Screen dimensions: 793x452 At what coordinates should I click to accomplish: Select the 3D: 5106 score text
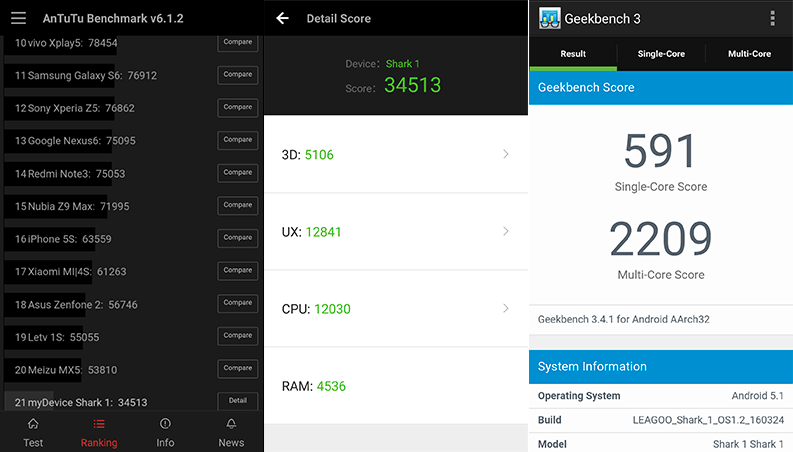coord(307,155)
